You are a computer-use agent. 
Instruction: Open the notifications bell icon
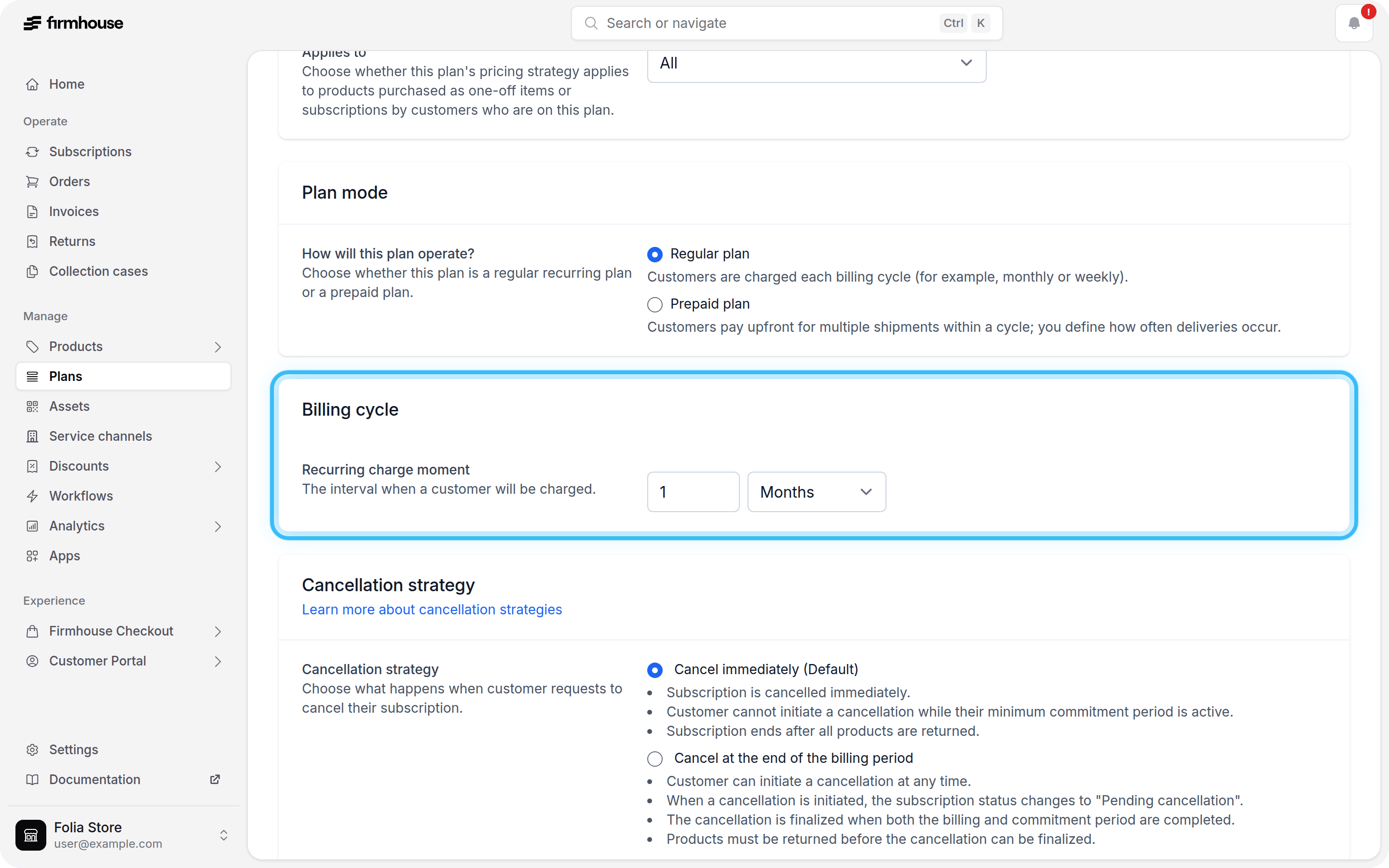coord(1353,23)
